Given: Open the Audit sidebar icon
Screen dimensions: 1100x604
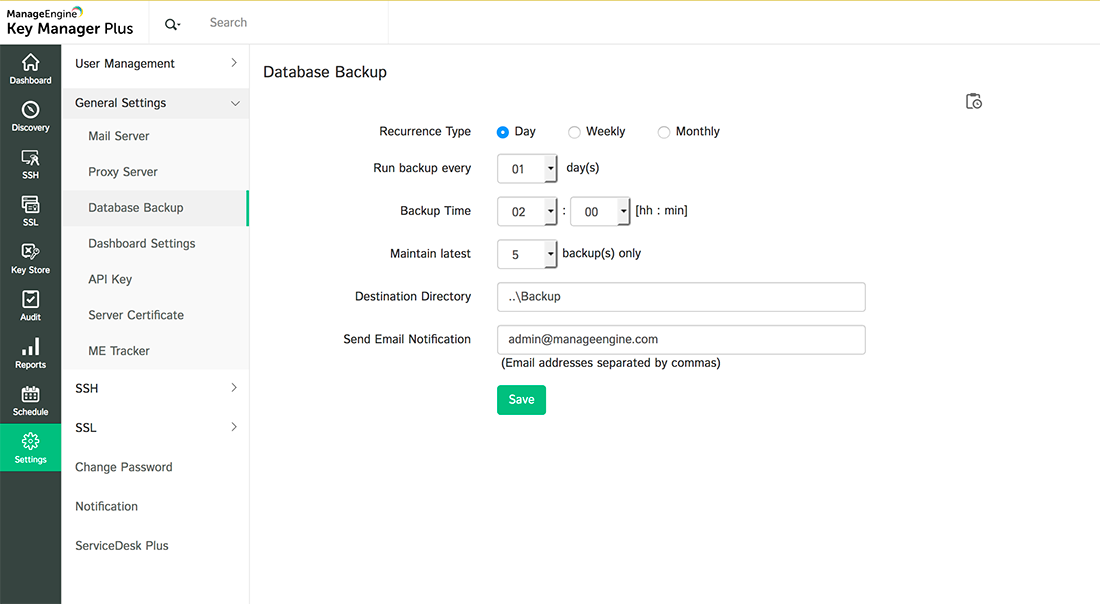Looking at the screenshot, I should click(x=30, y=305).
